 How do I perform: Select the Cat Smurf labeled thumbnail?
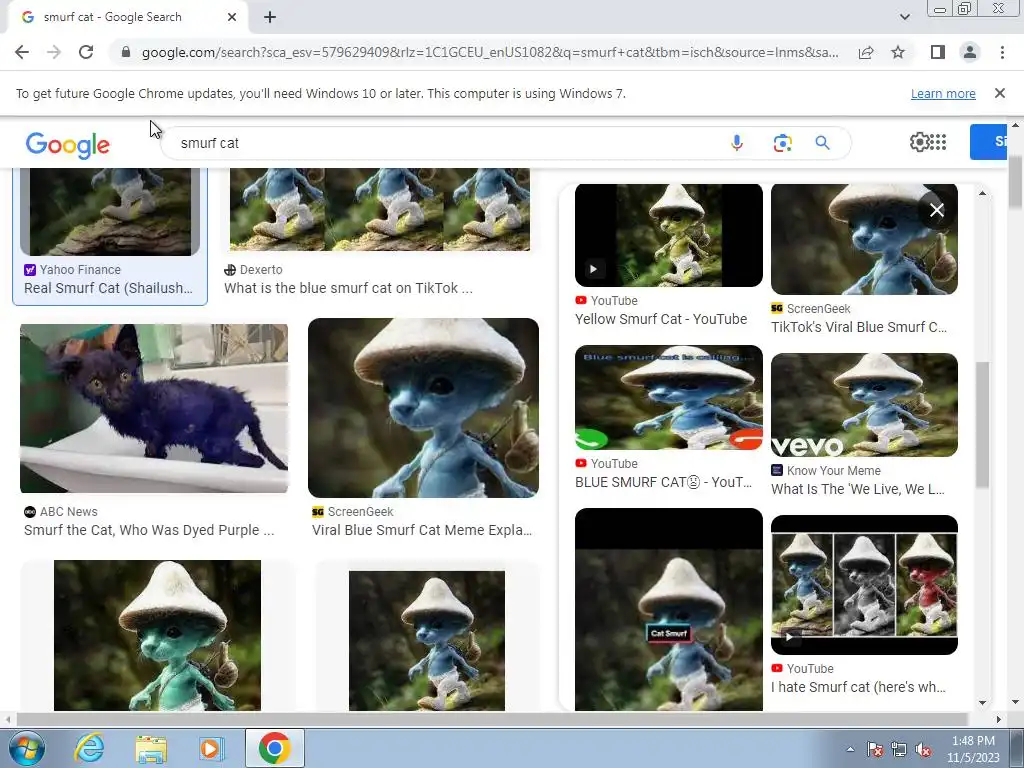click(669, 609)
